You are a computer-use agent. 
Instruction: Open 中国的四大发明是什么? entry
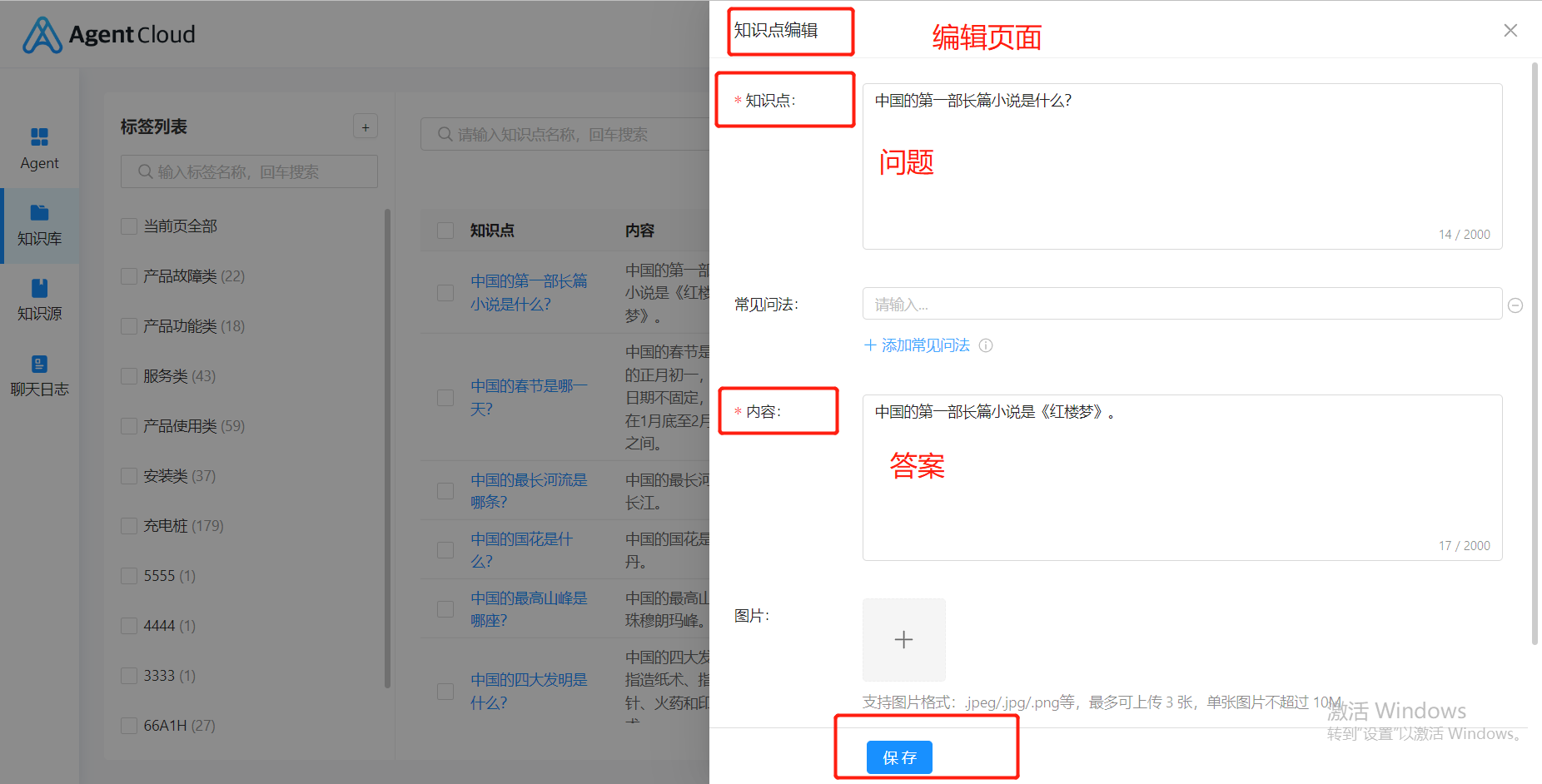click(x=529, y=692)
